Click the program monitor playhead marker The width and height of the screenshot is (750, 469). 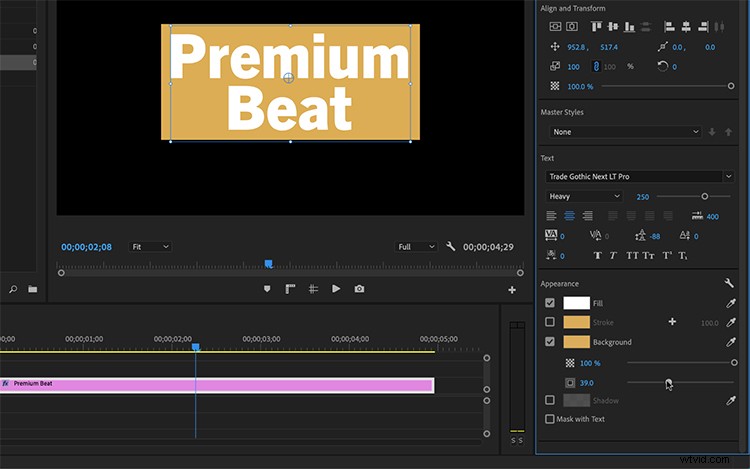tap(268, 264)
